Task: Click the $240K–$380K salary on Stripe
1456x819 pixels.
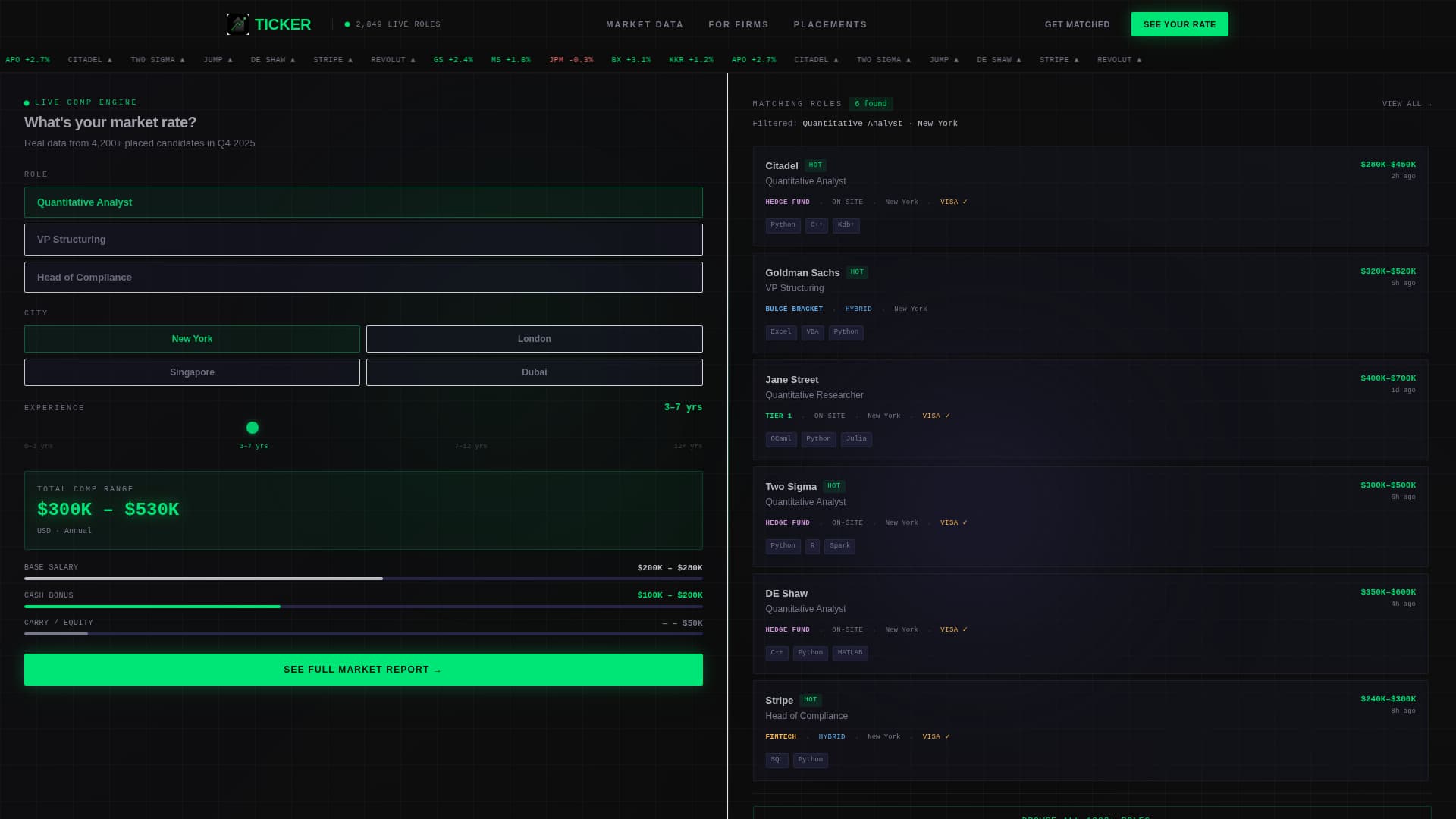Action: coord(1388,699)
